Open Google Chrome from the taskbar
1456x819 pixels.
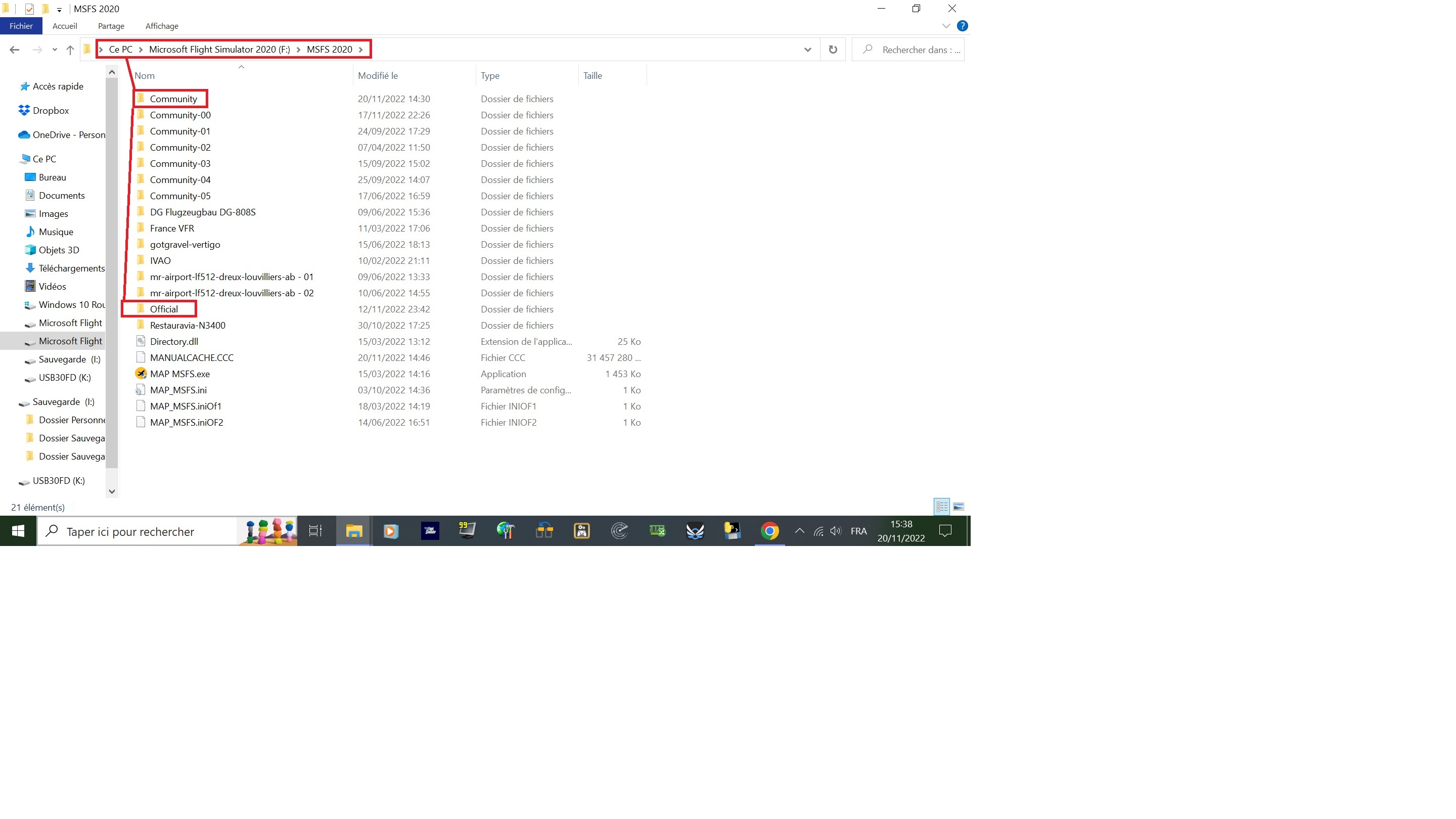(769, 531)
